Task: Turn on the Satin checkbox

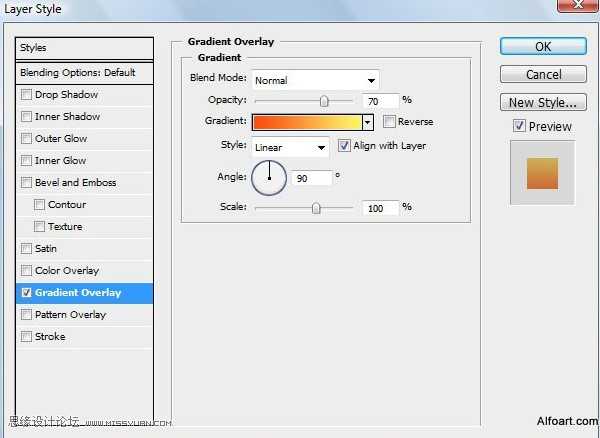Action: pyautogui.click(x=26, y=249)
